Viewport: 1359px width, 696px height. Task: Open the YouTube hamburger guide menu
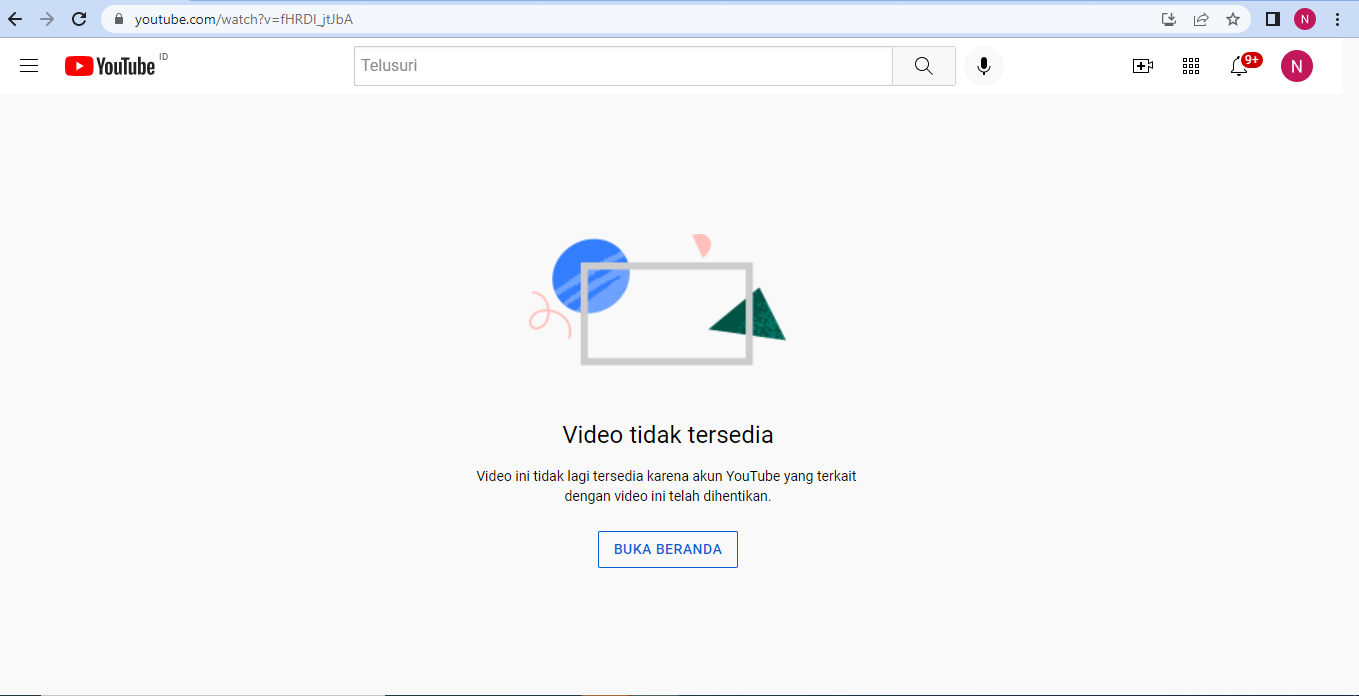[29, 66]
